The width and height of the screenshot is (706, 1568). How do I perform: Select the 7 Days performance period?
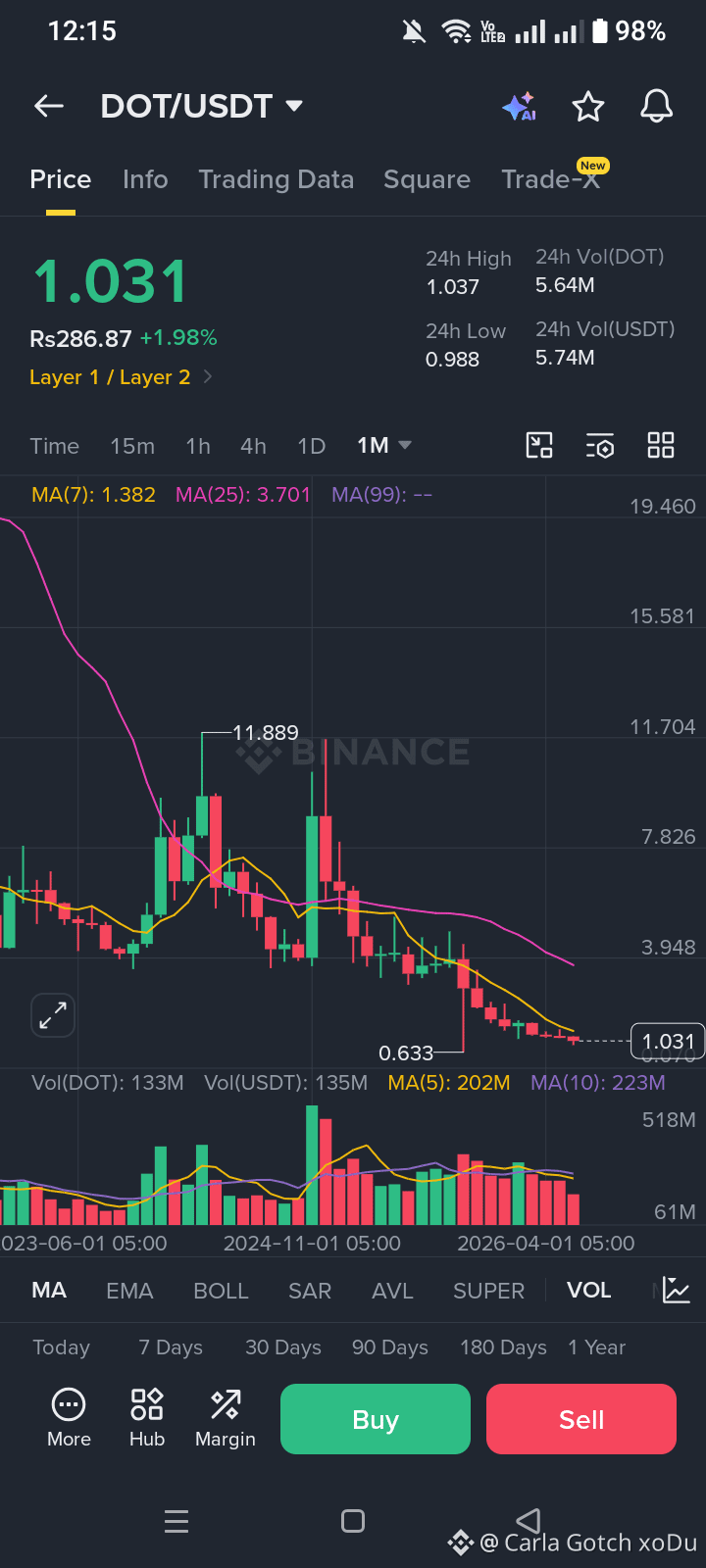[171, 1347]
